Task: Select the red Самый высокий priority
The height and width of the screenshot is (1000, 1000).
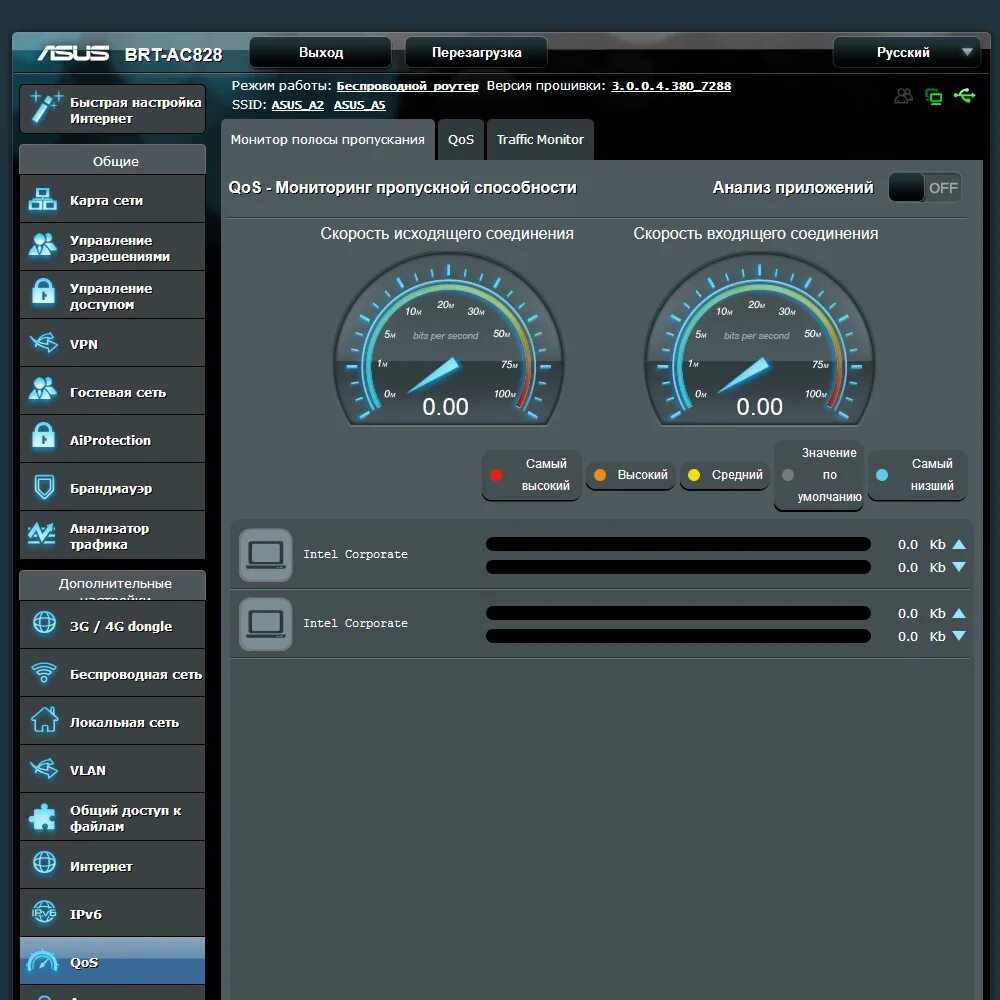Action: pos(531,475)
